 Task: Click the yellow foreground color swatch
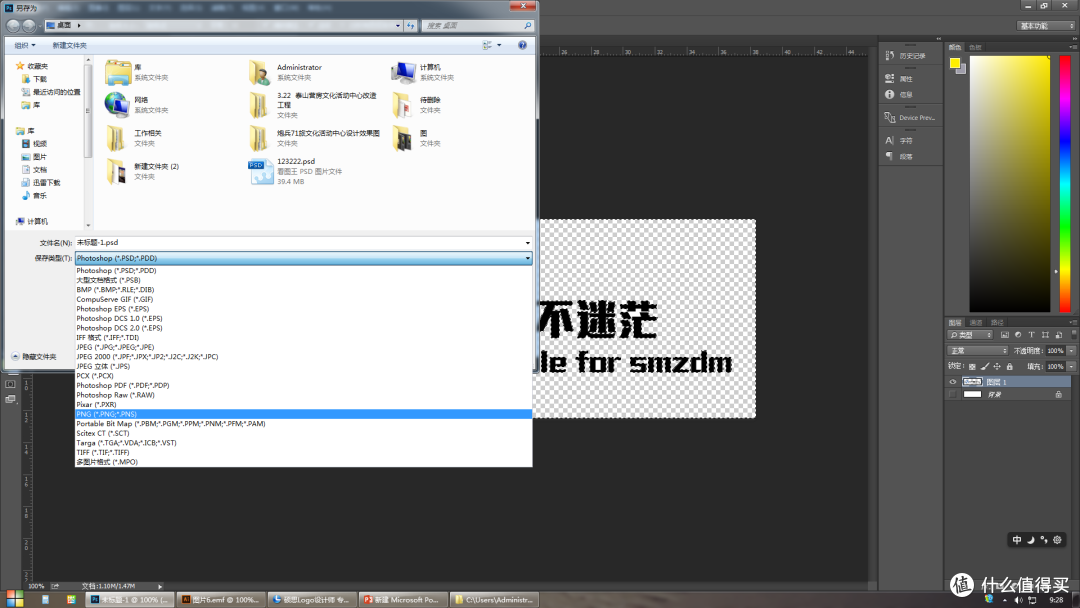click(x=955, y=63)
